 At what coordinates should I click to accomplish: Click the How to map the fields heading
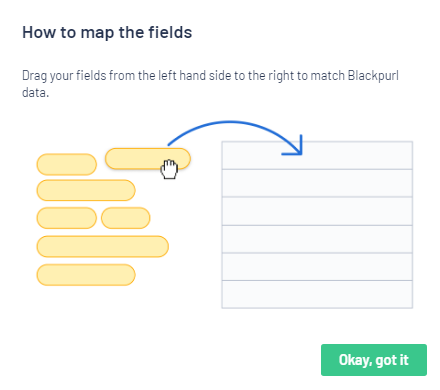click(x=107, y=33)
